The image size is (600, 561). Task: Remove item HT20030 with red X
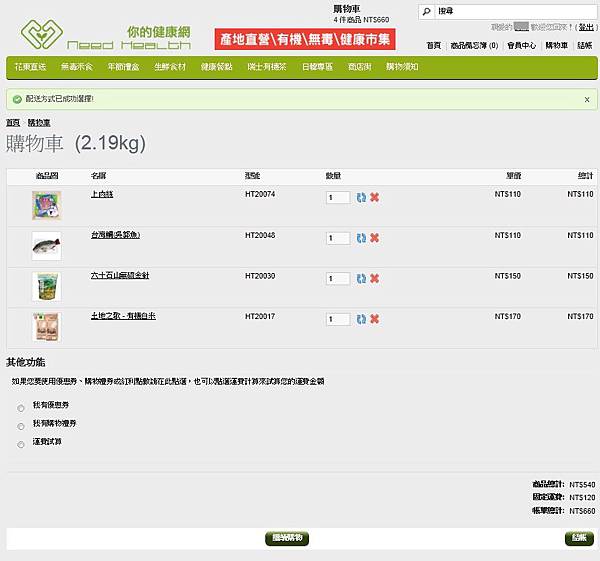[x=375, y=279]
